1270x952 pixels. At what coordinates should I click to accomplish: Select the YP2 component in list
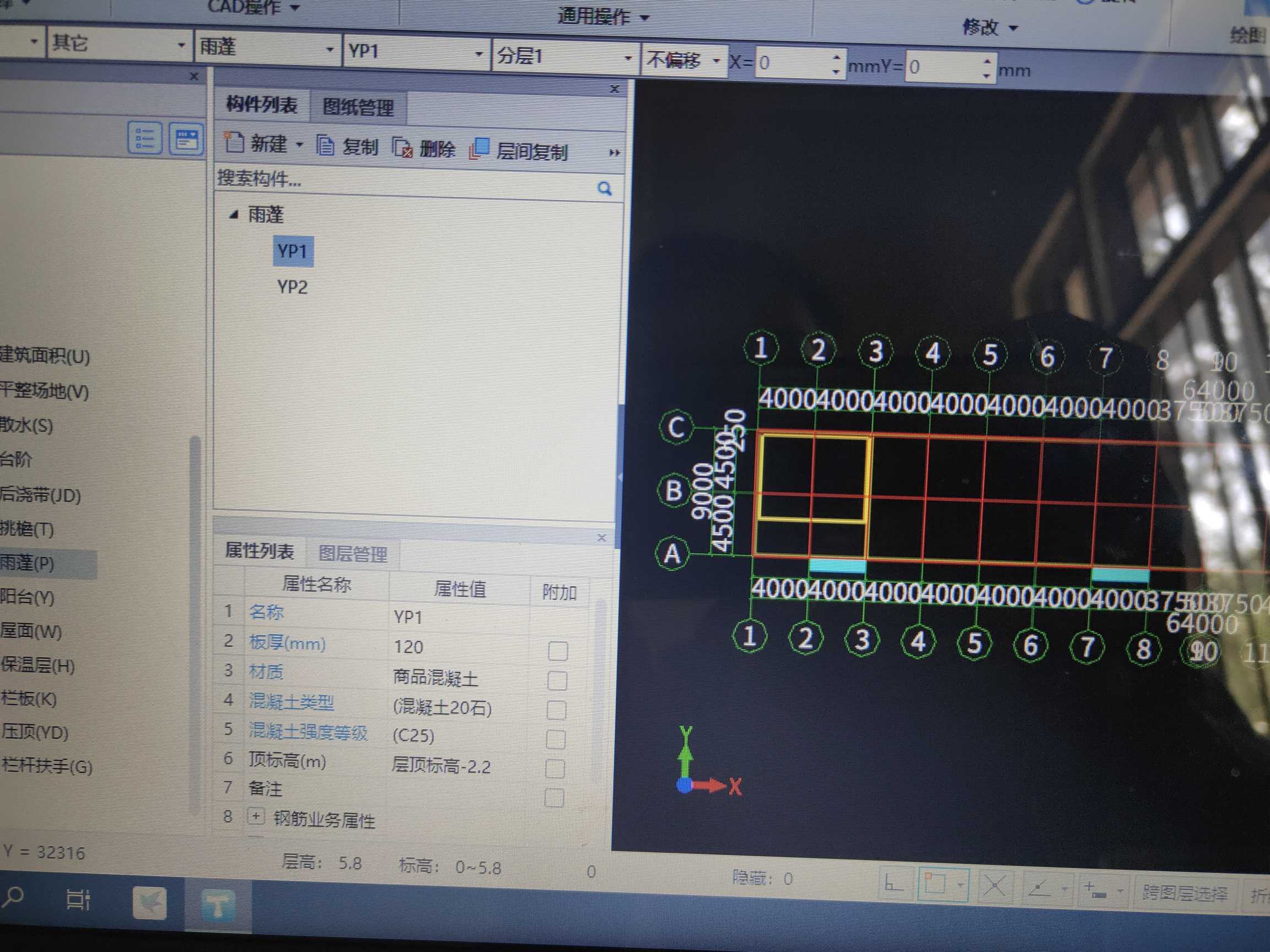pos(292,286)
